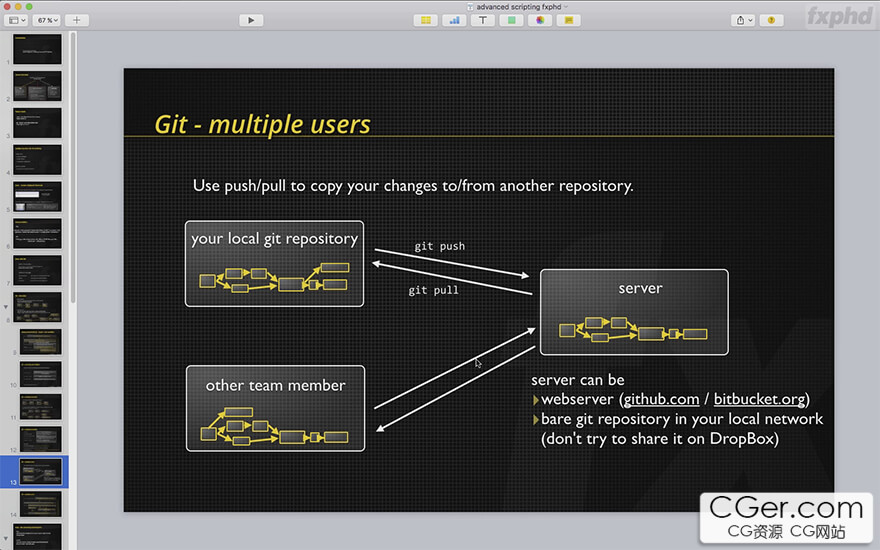Open document title 'advanced scripting fxphd' menu

point(517,7)
